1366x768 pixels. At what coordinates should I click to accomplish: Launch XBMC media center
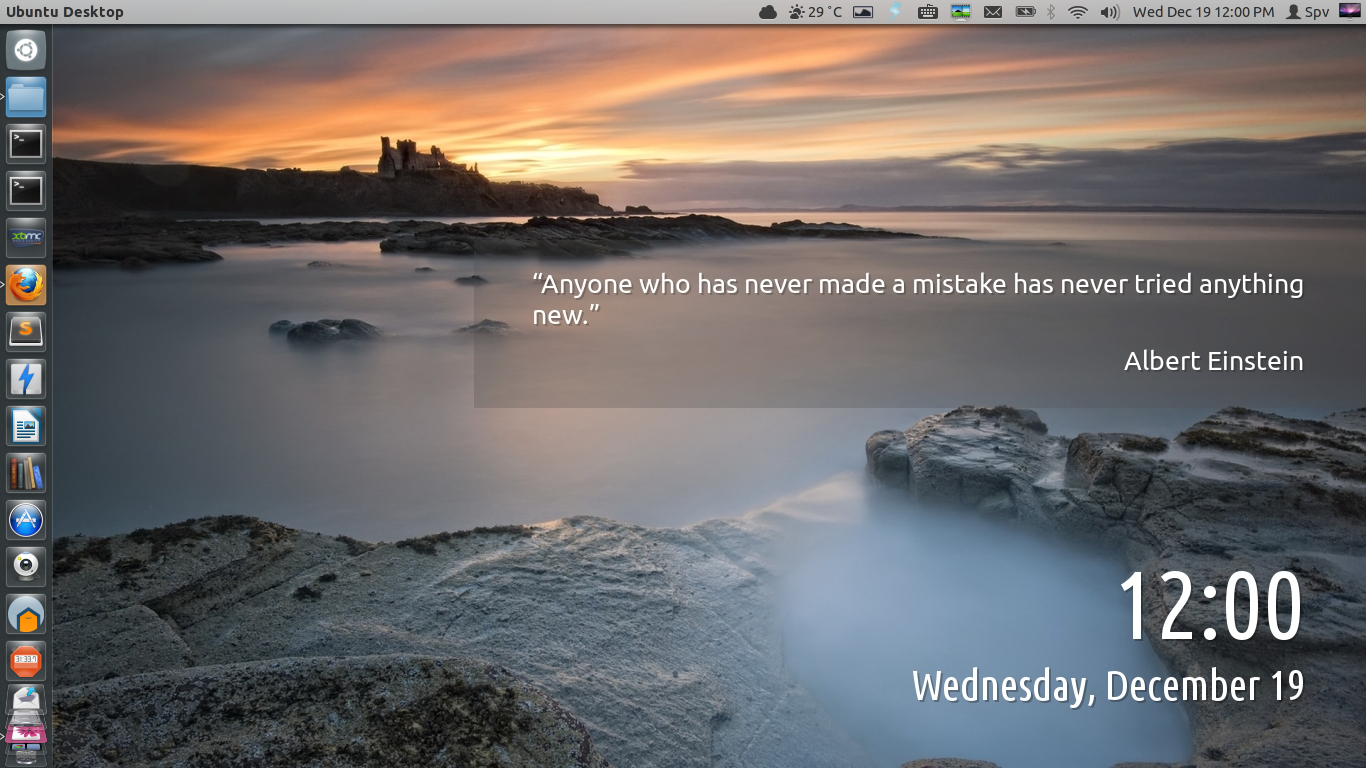(x=26, y=238)
